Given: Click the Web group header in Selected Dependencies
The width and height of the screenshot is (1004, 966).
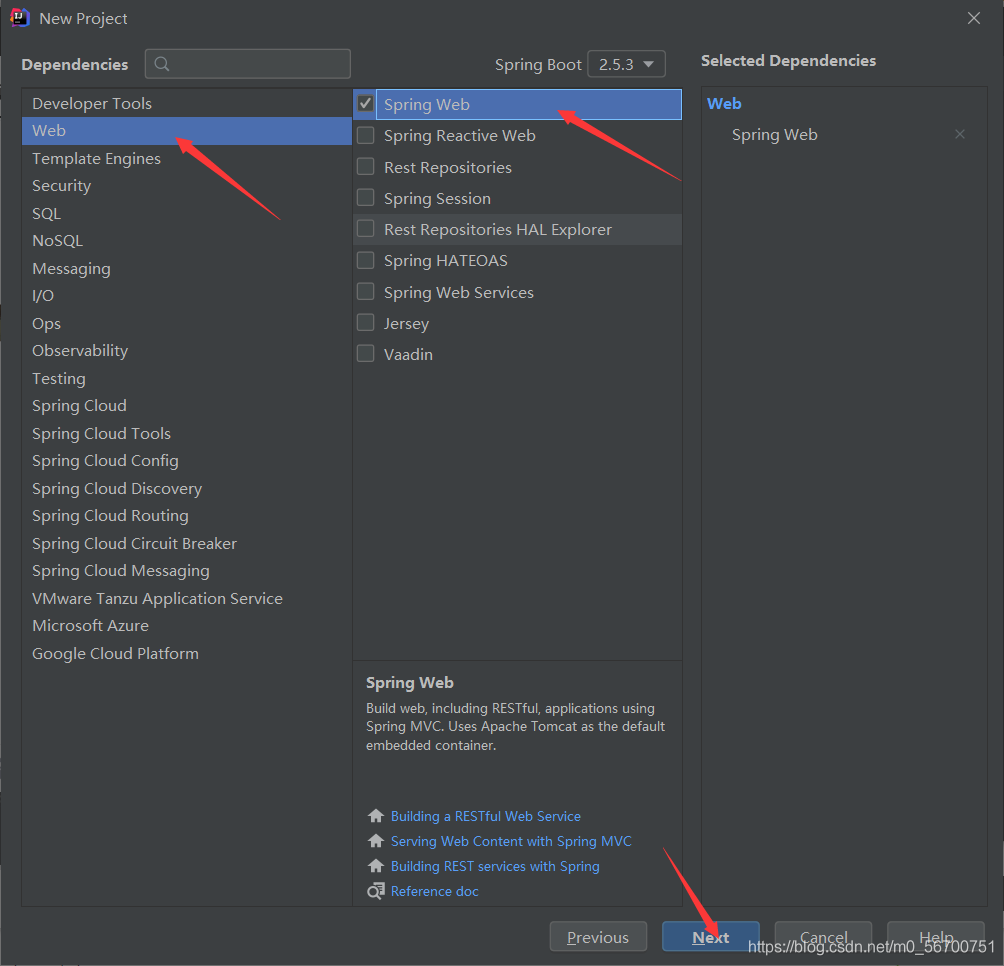Looking at the screenshot, I should [x=724, y=104].
